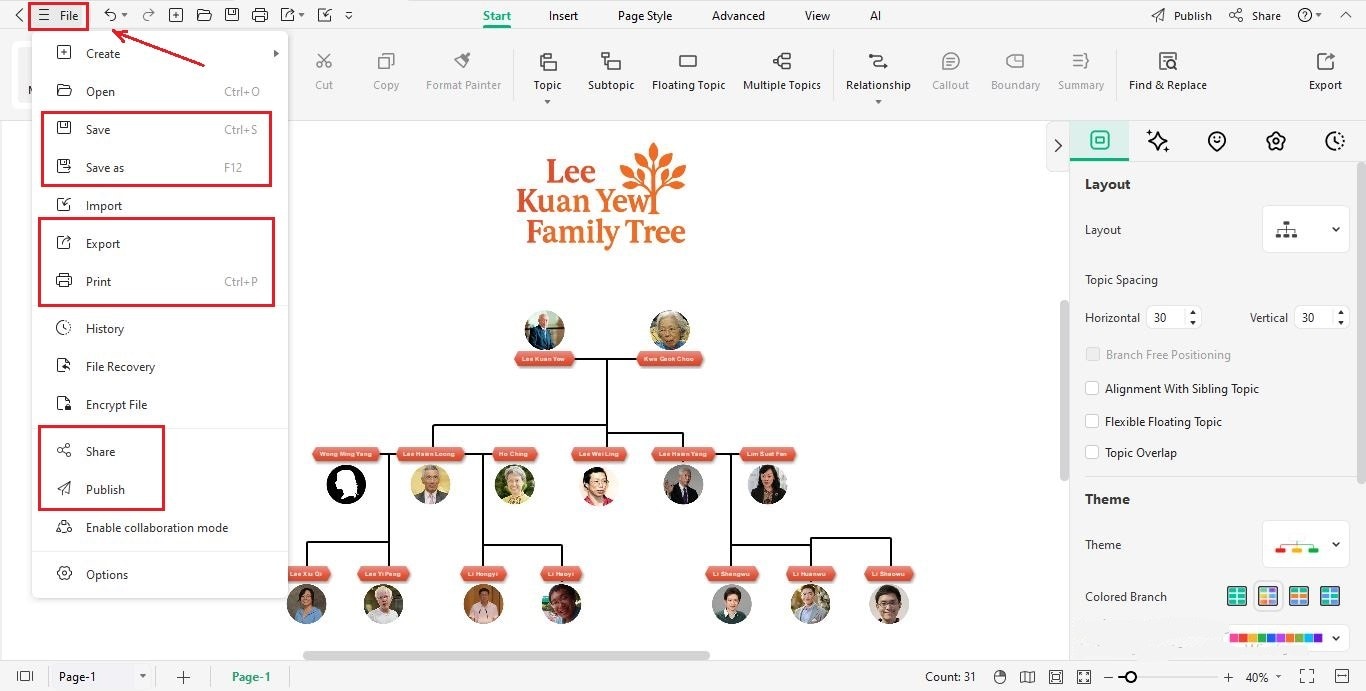Click the zoom slider handle
This screenshot has width=1366, height=691.
tap(1129, 677)
